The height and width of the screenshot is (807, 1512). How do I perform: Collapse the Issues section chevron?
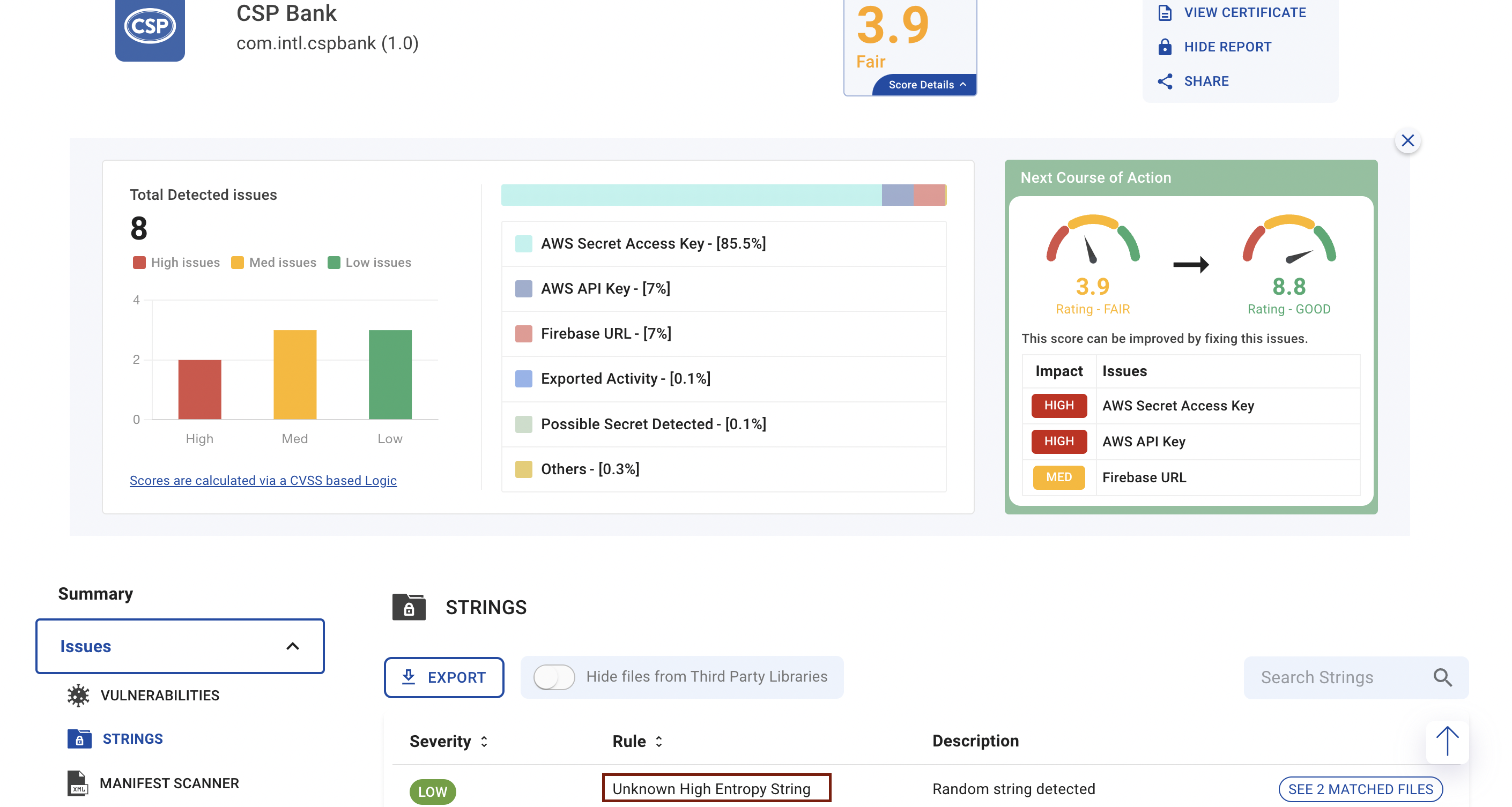click(x=292, y=646)
